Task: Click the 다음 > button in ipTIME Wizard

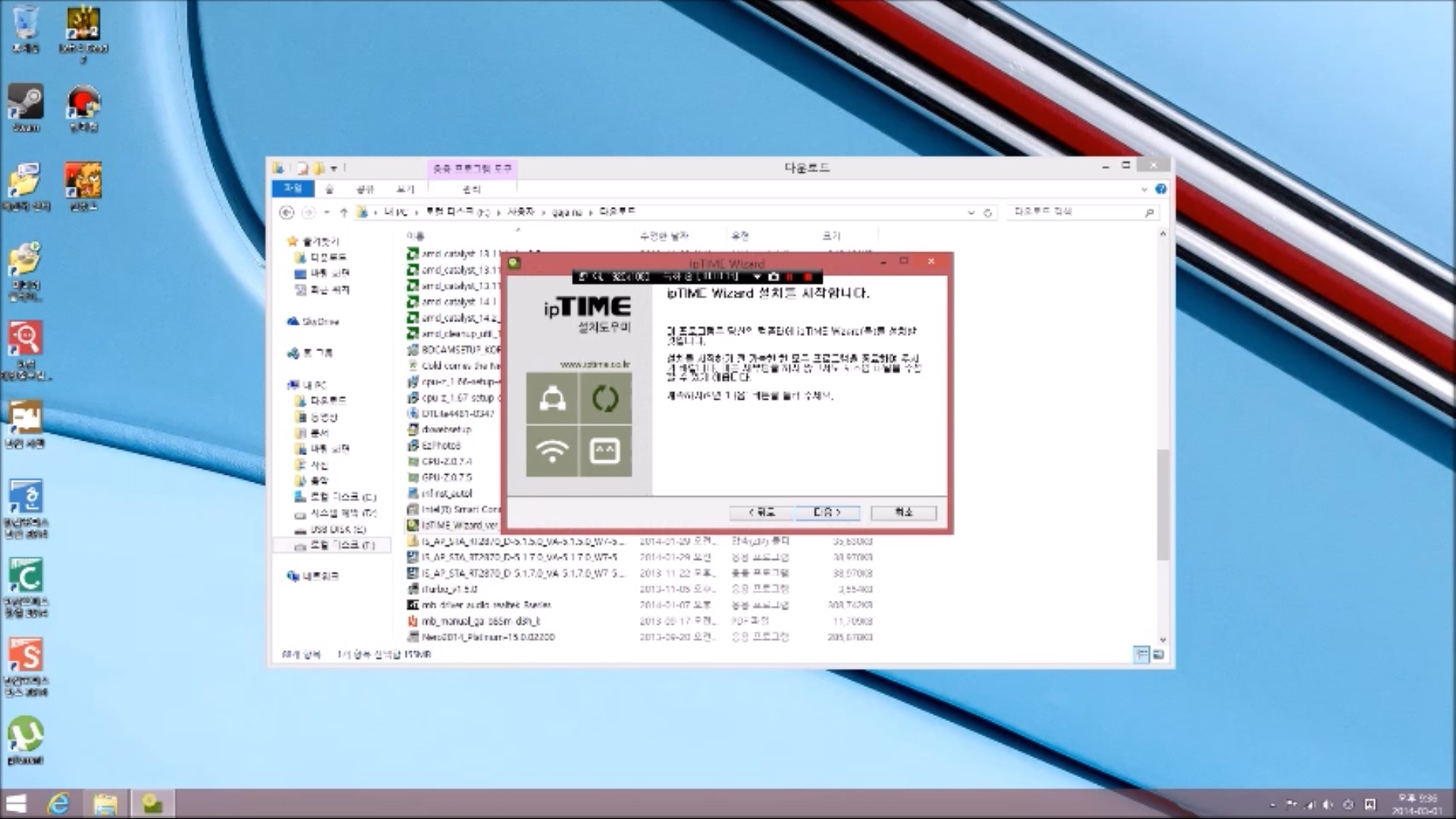Action: pyautogui.click(x=827, y=513)
